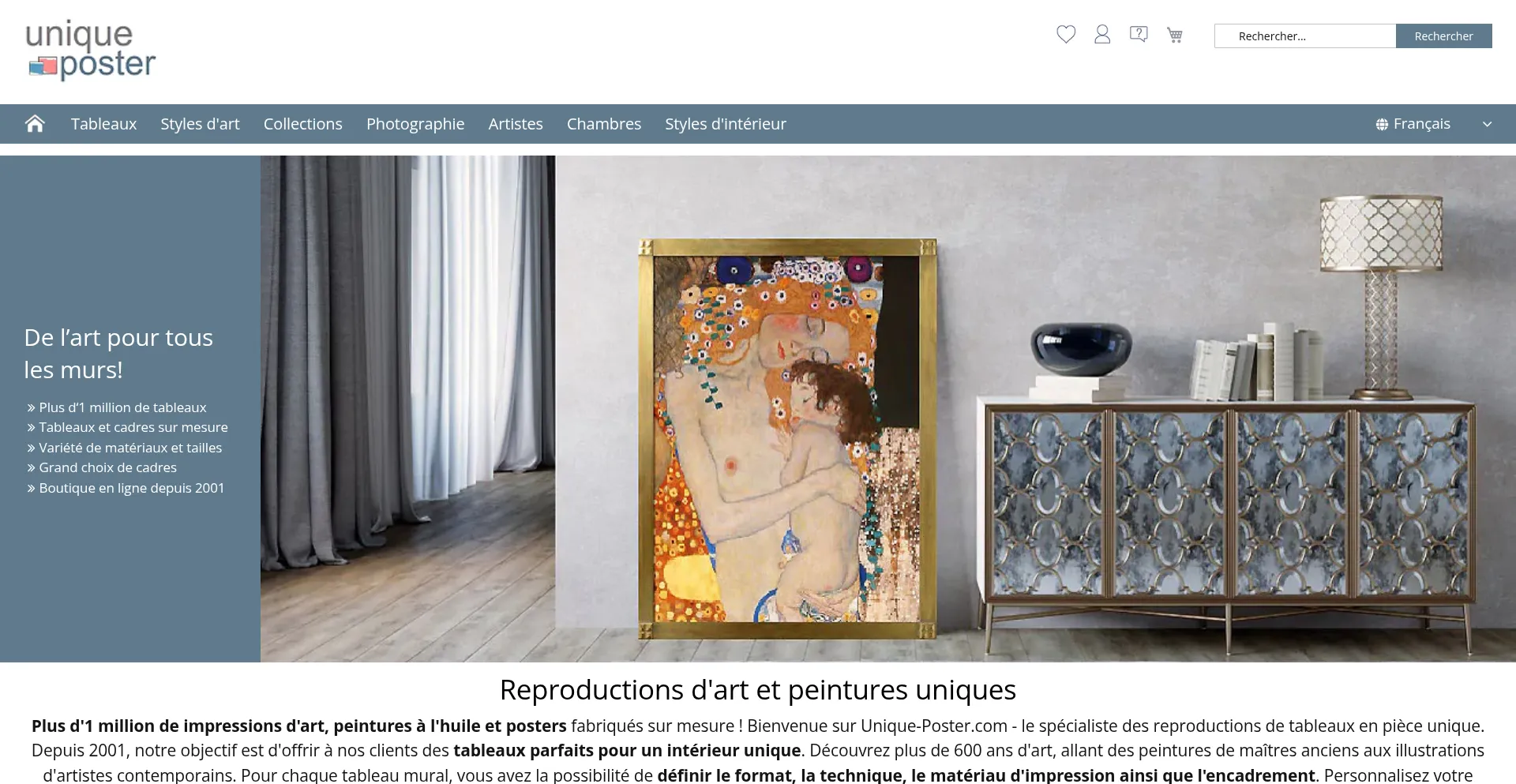Click "Tableaux et cadres sur mesure" text
Image resolution: width=1516 pixels, height=784 pixels.
pyautogui.click(x=133, y=427)
